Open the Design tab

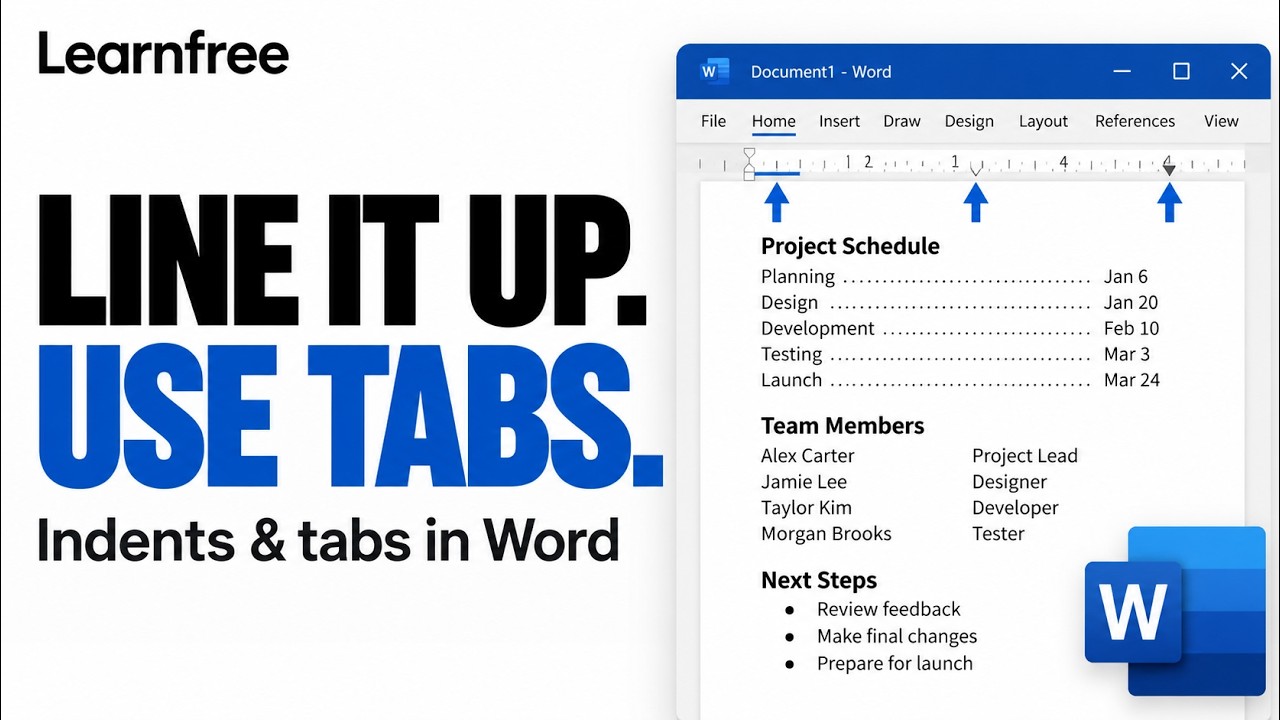969,121
